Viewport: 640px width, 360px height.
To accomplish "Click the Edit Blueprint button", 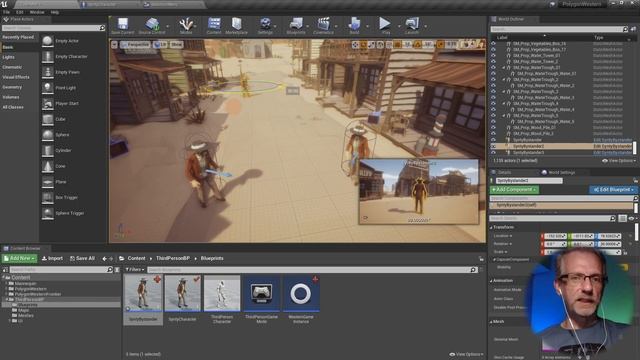I will [x=613, y=190].
